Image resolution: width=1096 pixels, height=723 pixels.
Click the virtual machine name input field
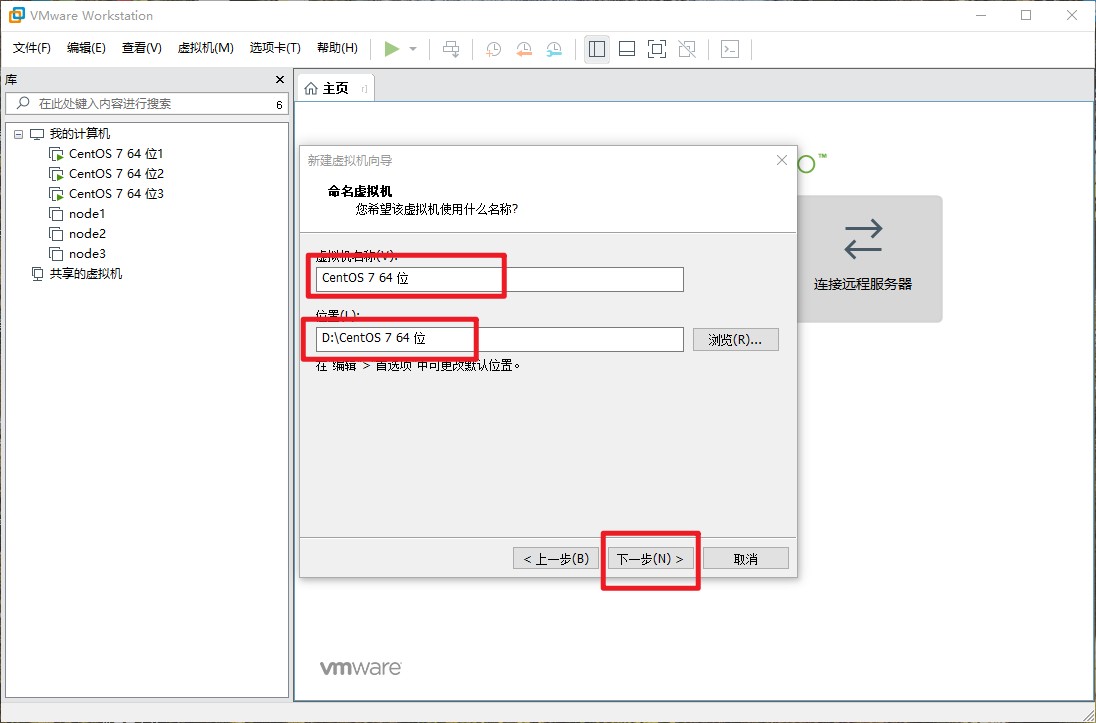pos(499,278)
